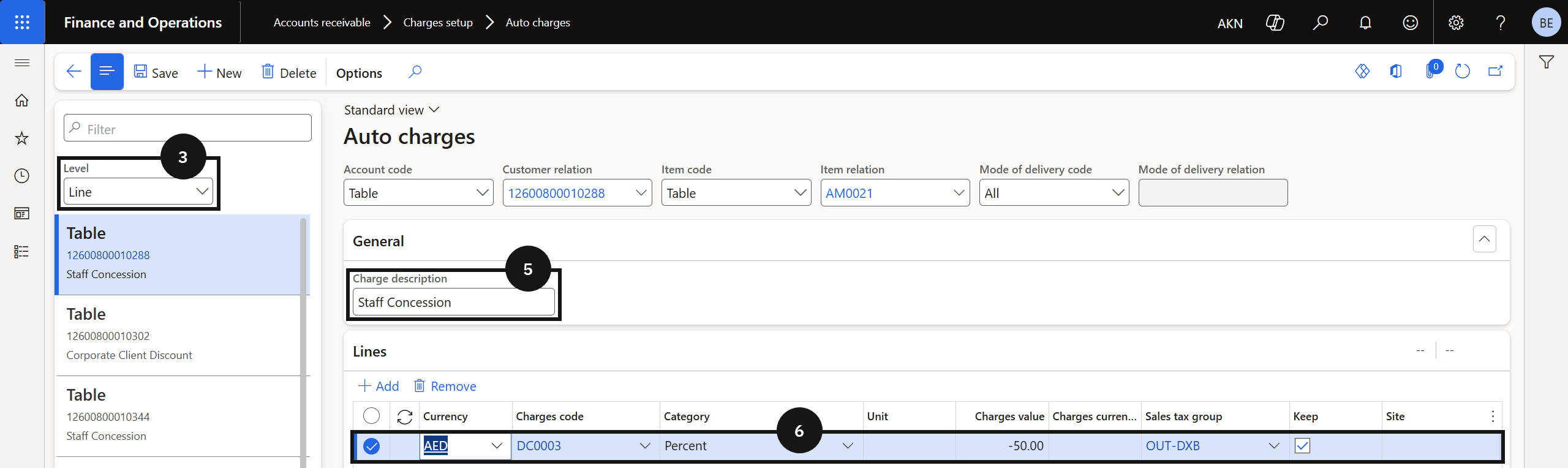Click Charges setup breadcrumb
The height and width of the screenshot is (468, 1568).
pyautogui.click(x=438, y=23)
